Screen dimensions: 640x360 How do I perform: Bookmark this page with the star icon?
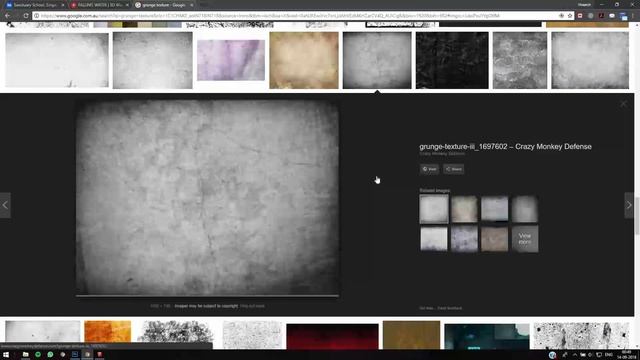click(570, 16)
